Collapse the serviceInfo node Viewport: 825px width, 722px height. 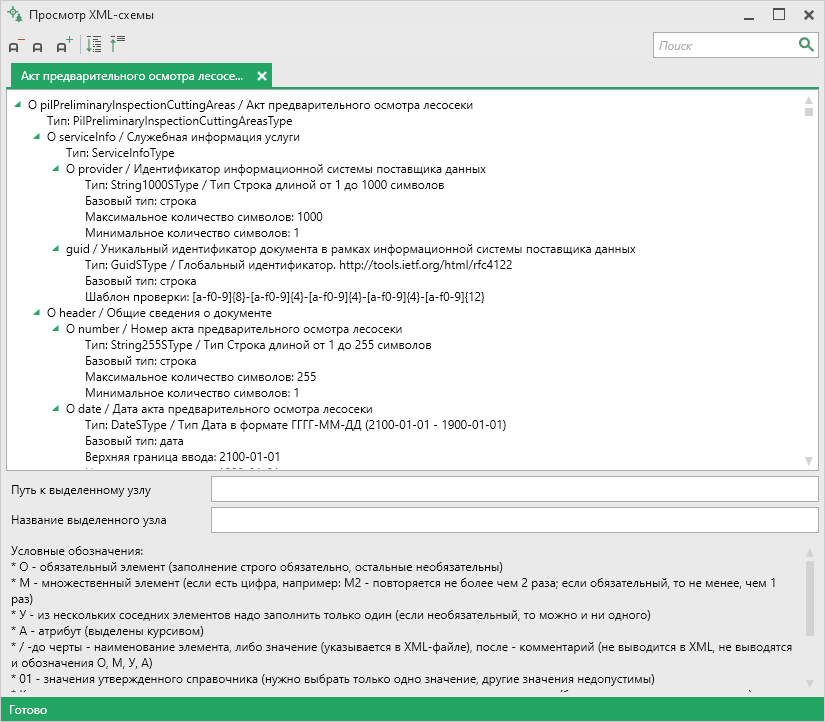coord(36,137)
